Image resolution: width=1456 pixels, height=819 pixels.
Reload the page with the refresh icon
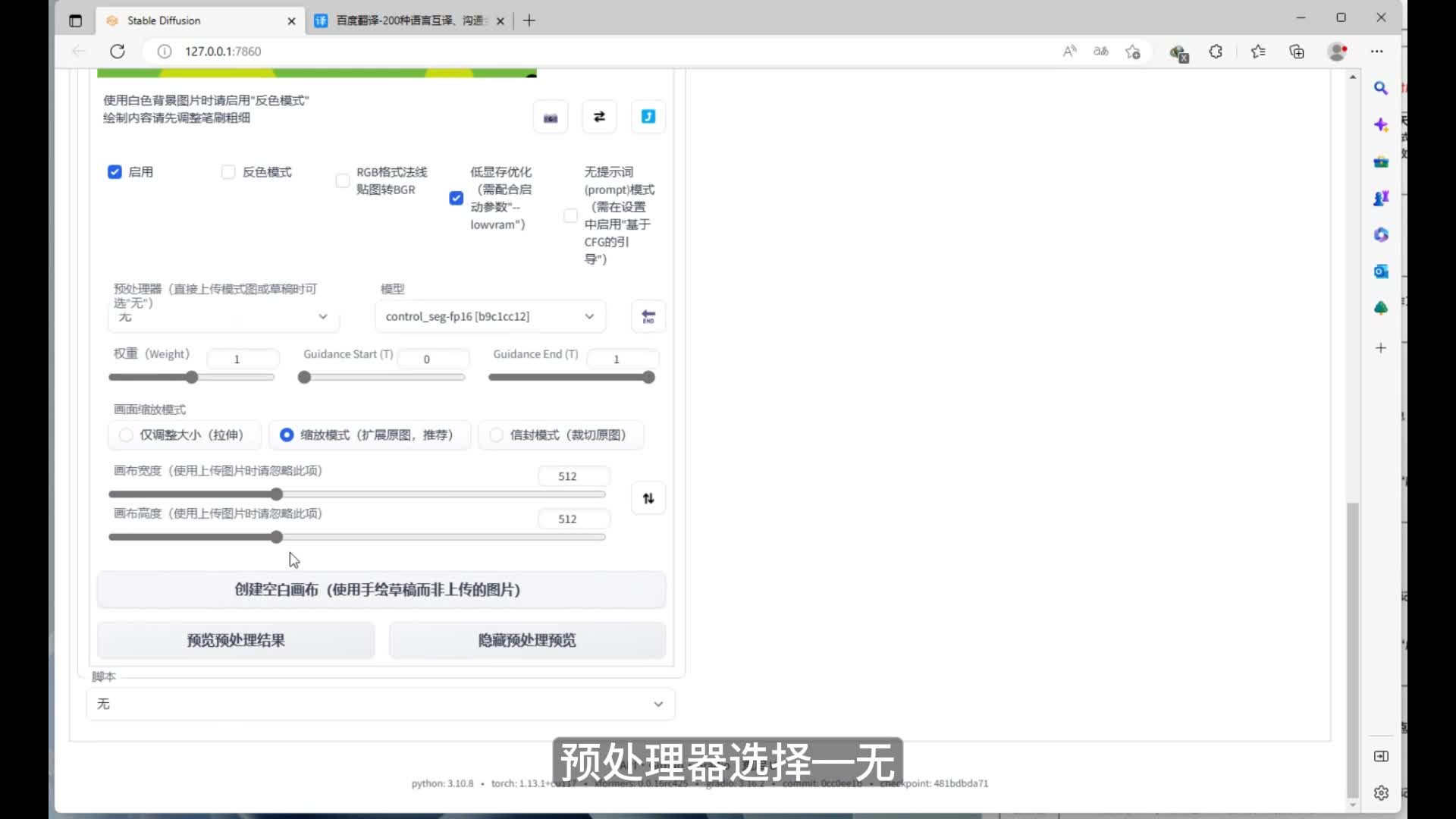[118, 52]
